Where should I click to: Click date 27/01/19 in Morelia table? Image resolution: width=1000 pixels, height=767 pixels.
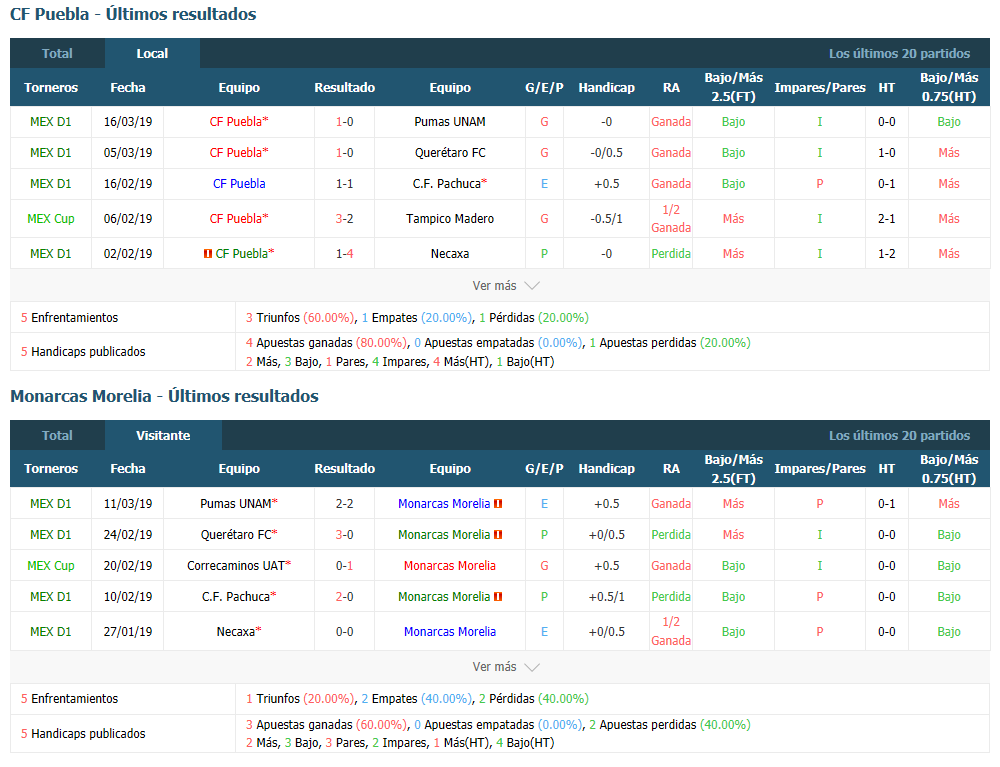tap(128, 632)
